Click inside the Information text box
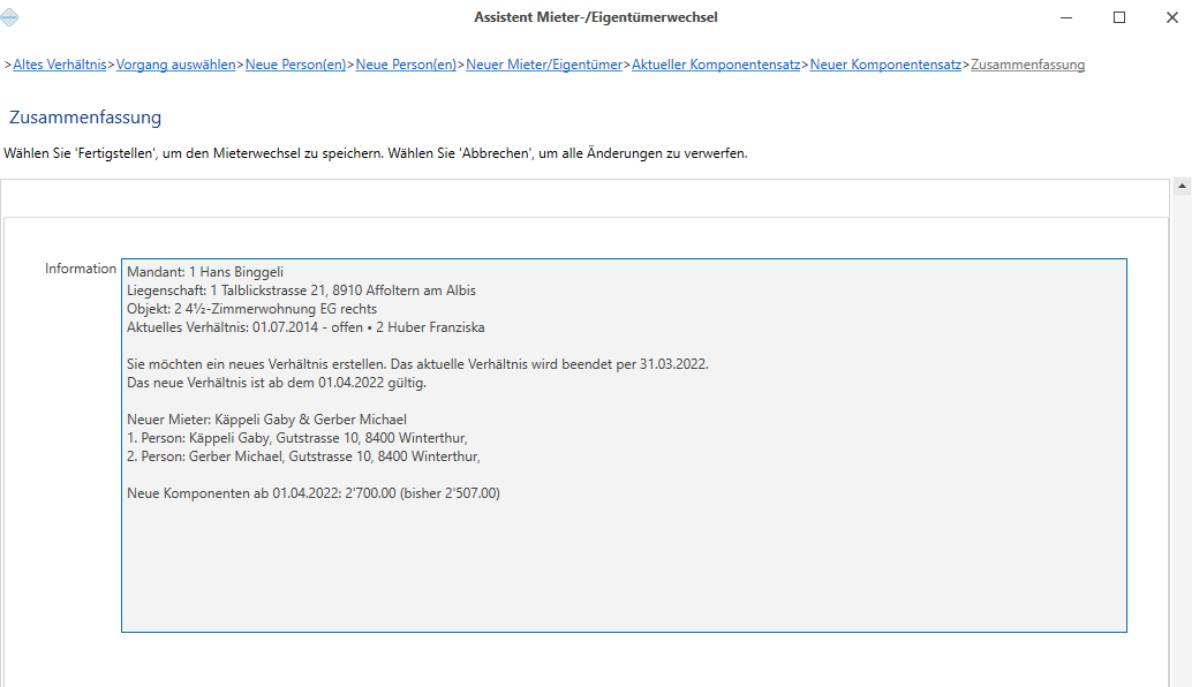This screenshot has width=1192, height=687. coord(623,445)
